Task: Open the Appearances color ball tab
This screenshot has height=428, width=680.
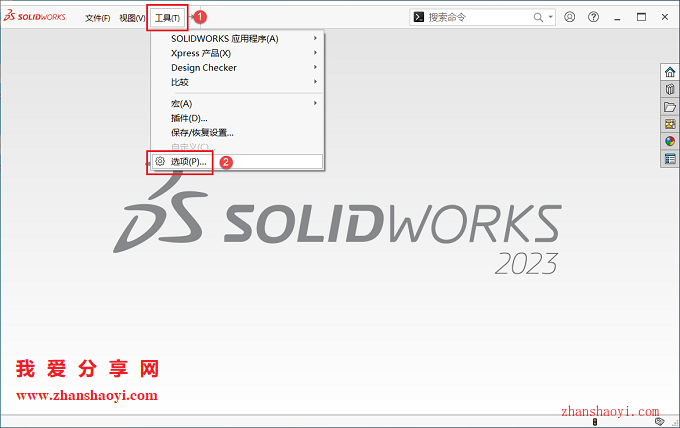Action: click(x=670, y=141)
